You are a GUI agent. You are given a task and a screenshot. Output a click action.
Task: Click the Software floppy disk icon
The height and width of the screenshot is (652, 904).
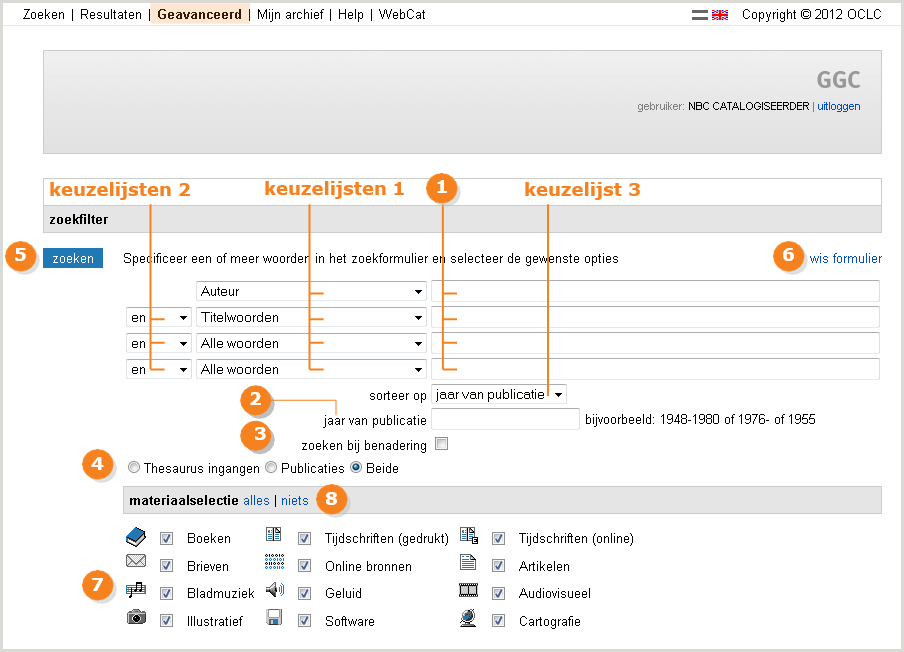[274, 618]
